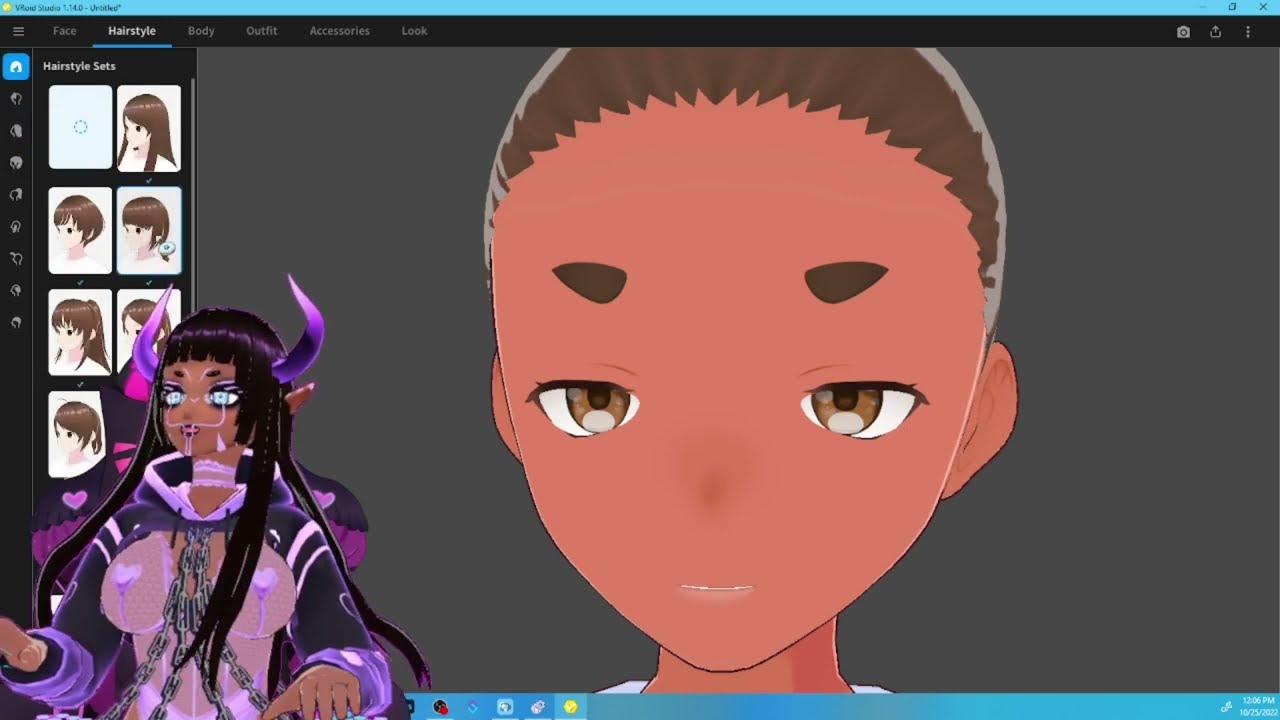This screenshot has height=720, width=1280.
Task: Click the Hairstyle Sets heading
Action: pos(79,66)
